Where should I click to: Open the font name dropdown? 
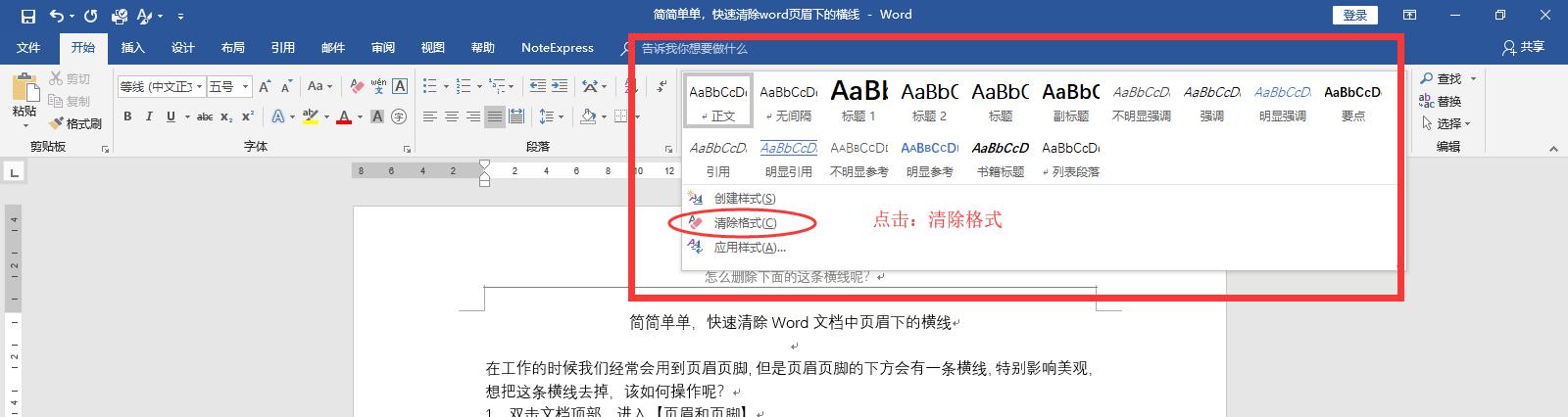tap(199, 86)
